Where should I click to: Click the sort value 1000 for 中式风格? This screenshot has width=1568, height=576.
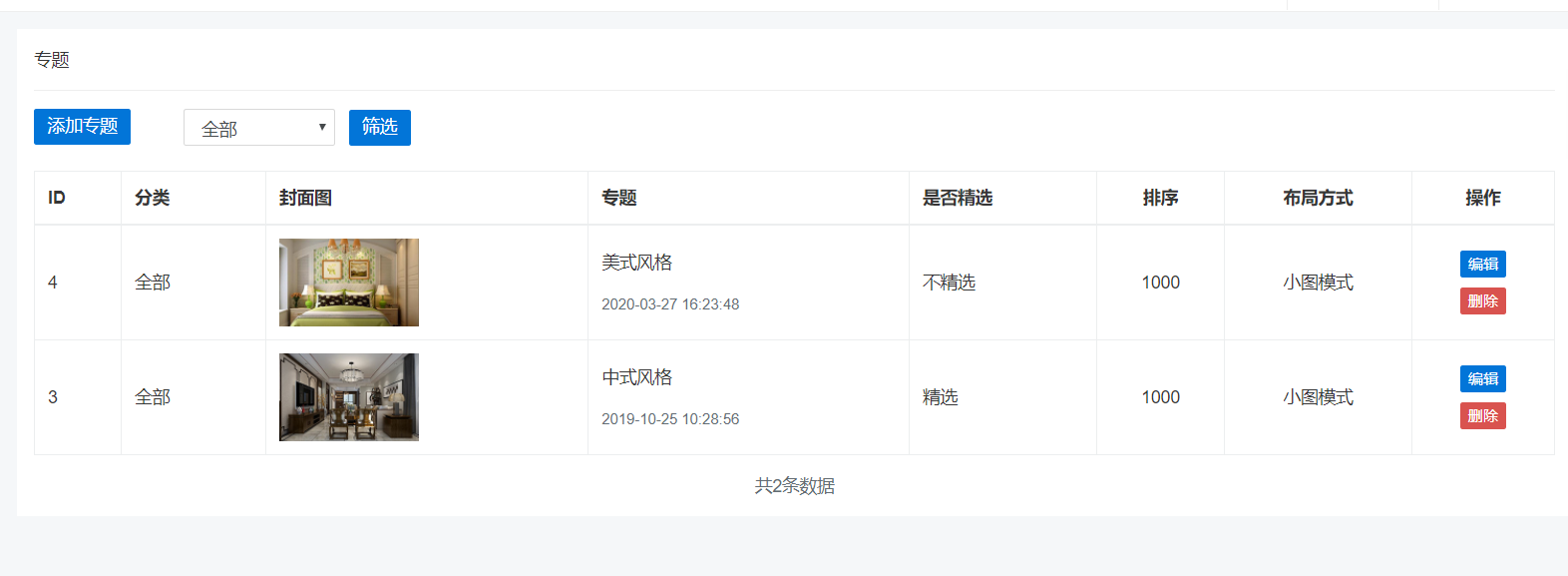1161,397
